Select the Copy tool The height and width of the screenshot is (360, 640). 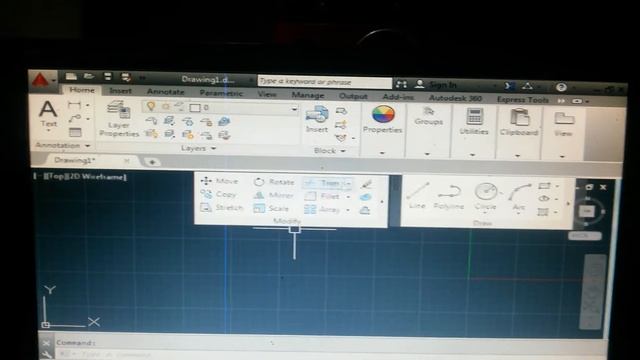click(x=218, y=194)
